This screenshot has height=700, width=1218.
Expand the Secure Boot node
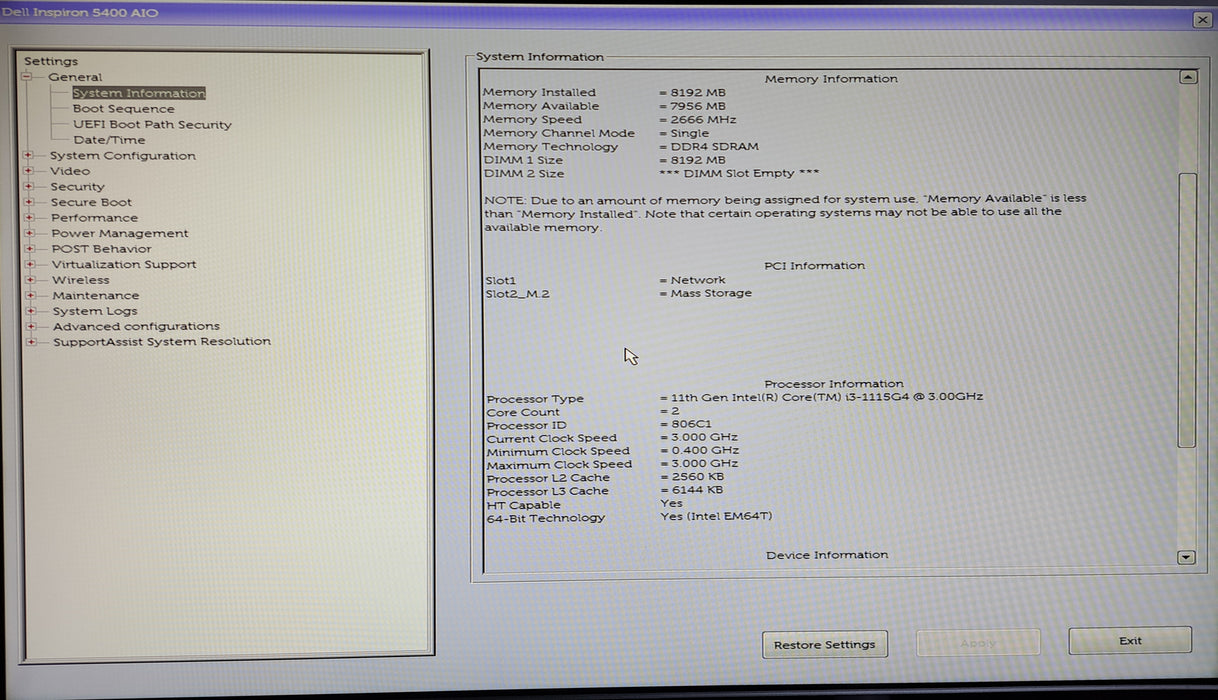[x=30, y=202]
